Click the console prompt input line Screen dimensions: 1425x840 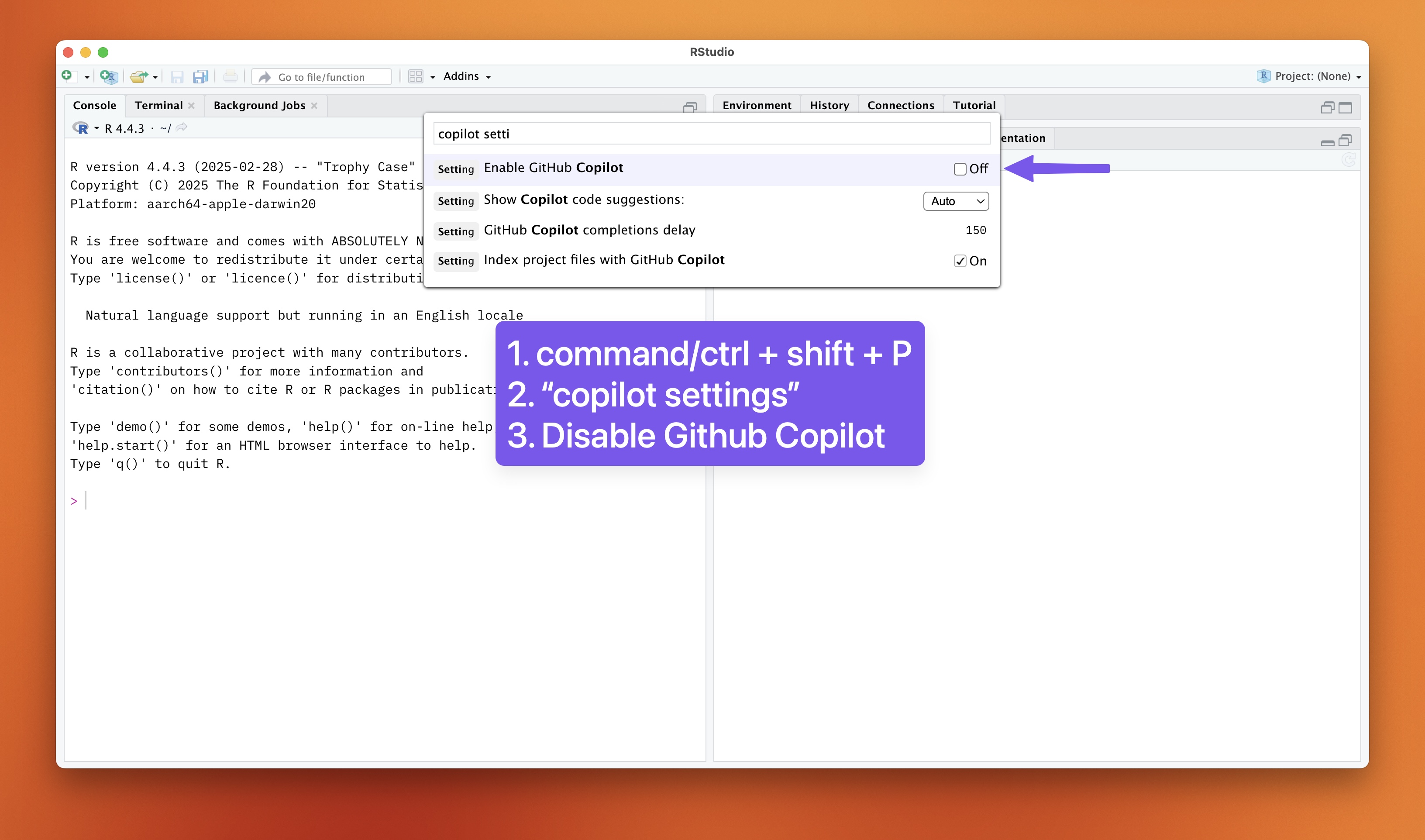pos(385,501)
